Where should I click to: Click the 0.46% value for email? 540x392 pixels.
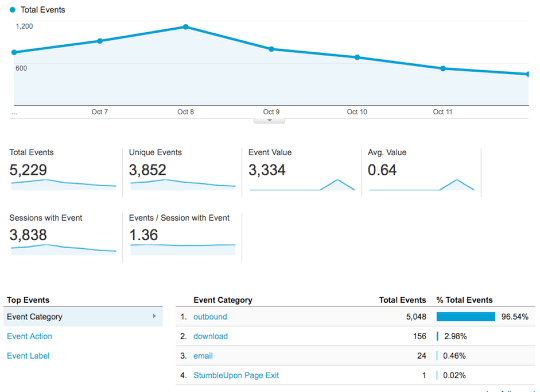coord(454,356)
